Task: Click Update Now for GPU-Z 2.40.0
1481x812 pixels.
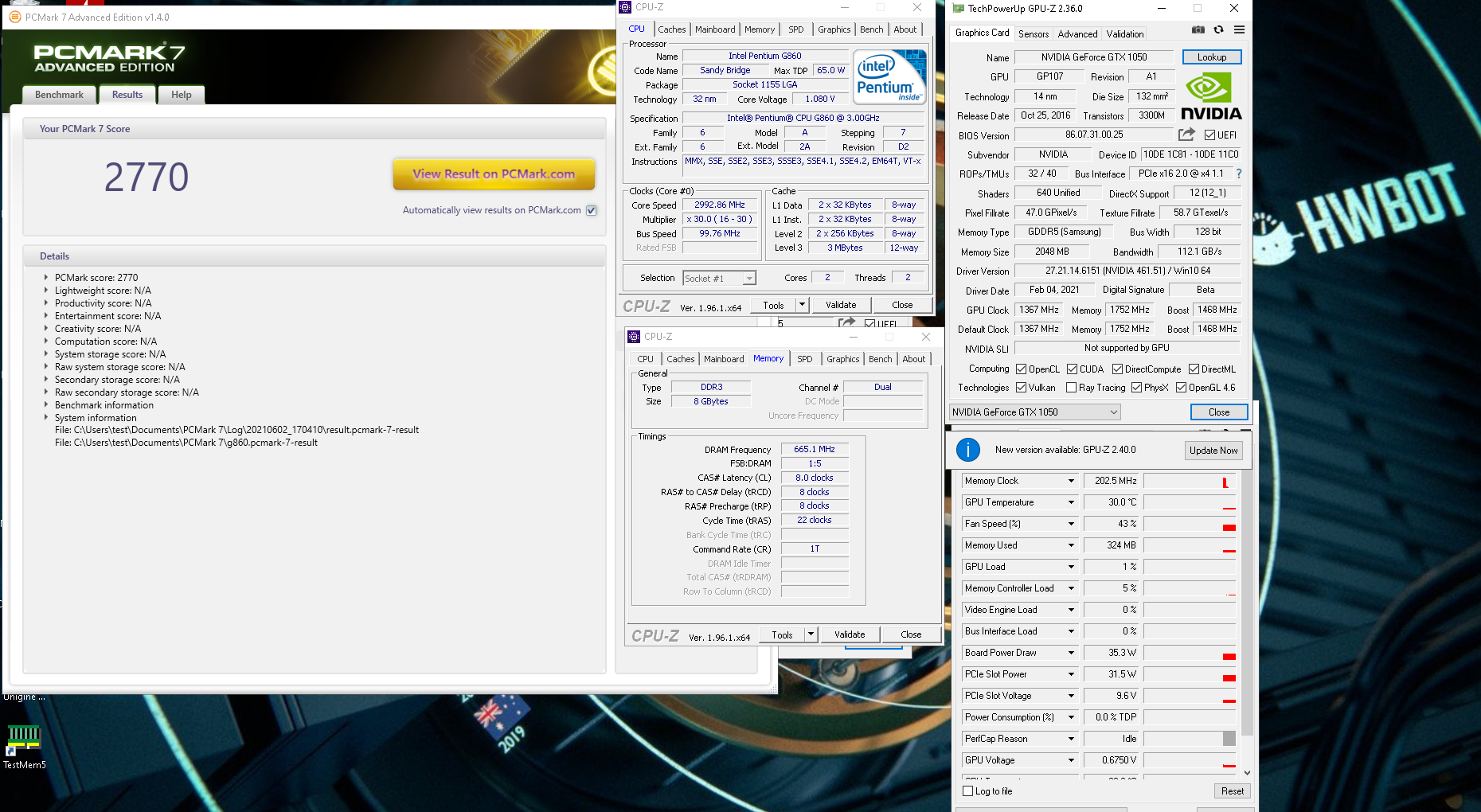Action: (x=1213, y=451)
